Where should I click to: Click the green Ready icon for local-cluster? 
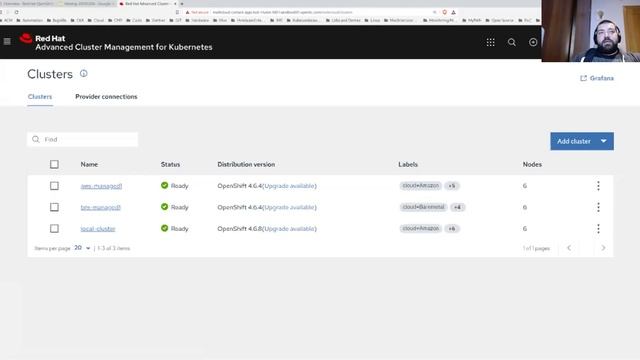pyautogui.click(x=164, y=228)
